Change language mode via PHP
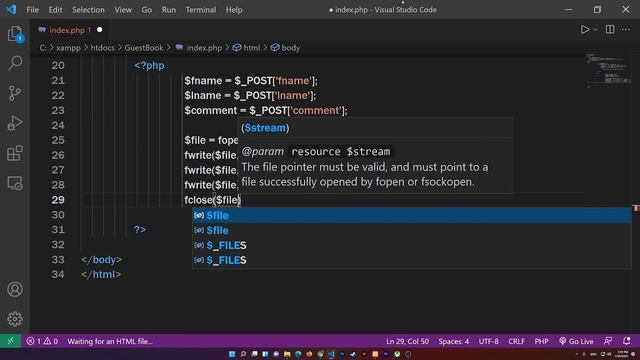This screenshot has height=360, width=640. 541,341
